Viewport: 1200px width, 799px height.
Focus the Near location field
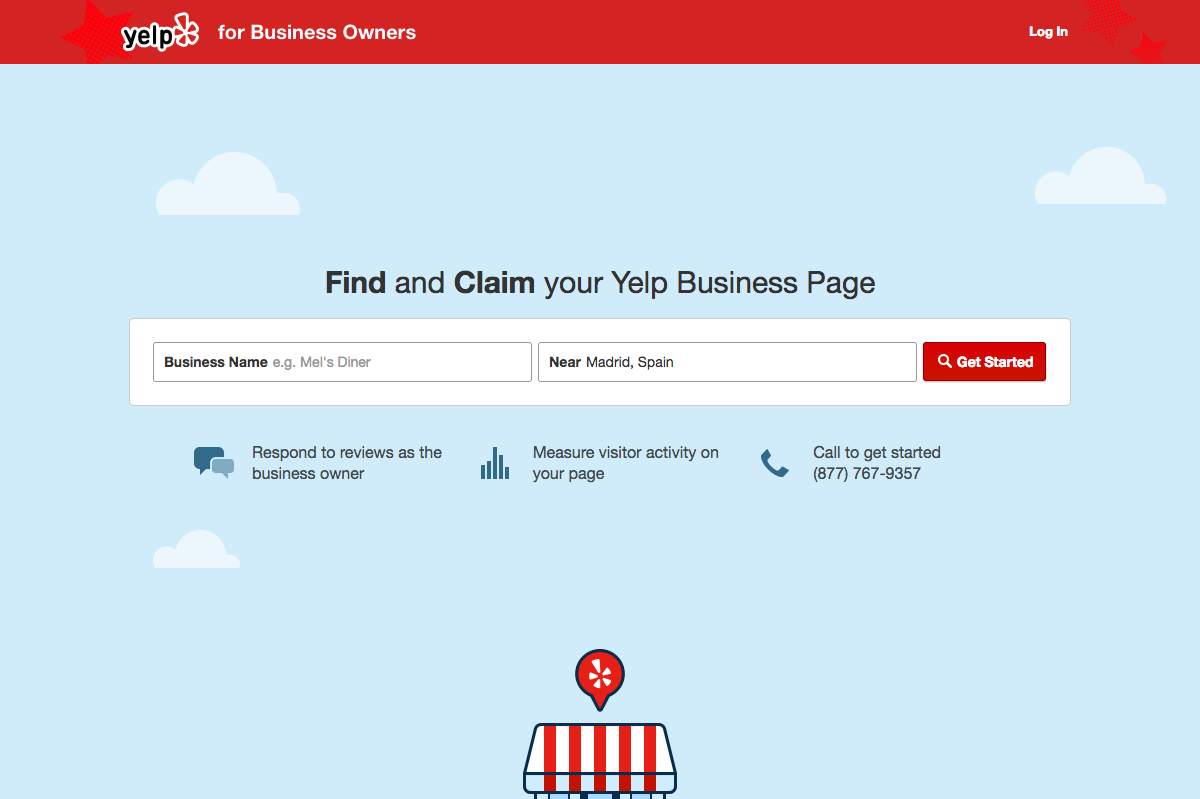click(727, 362)
